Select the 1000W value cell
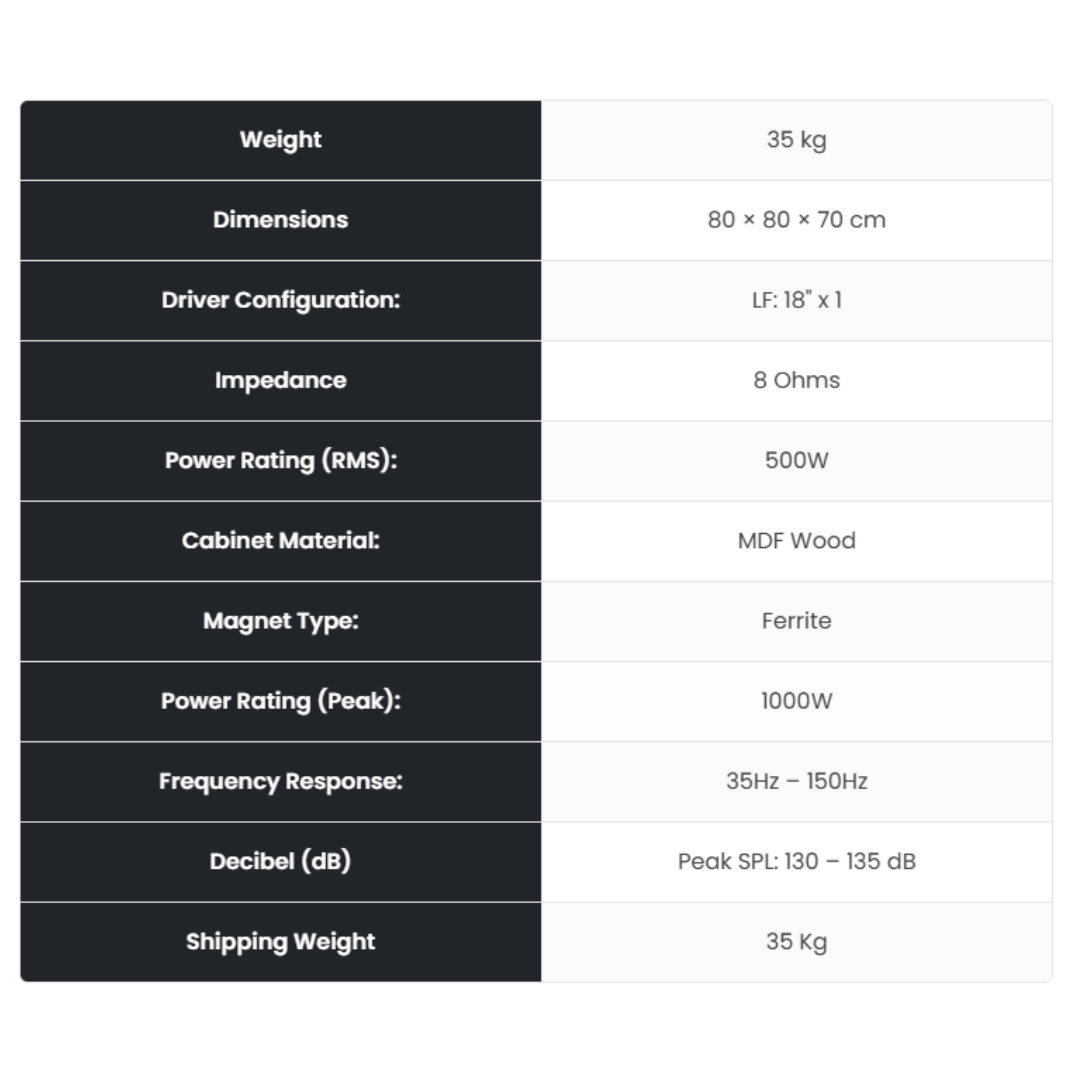The height and width of the screenshot is (1080, 1080). click(796, 701)
